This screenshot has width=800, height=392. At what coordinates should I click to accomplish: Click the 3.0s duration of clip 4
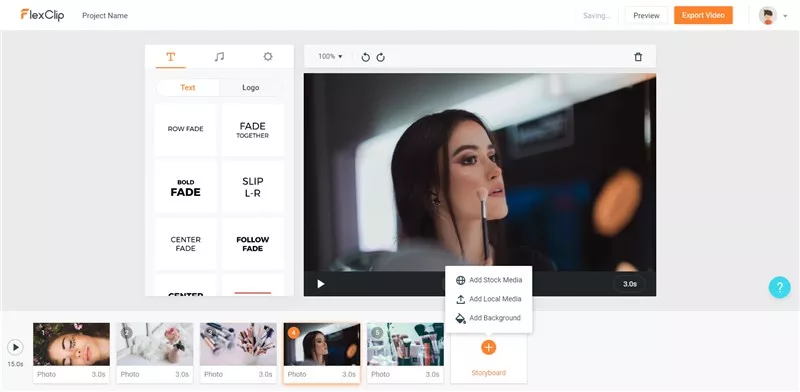(349, 374)
